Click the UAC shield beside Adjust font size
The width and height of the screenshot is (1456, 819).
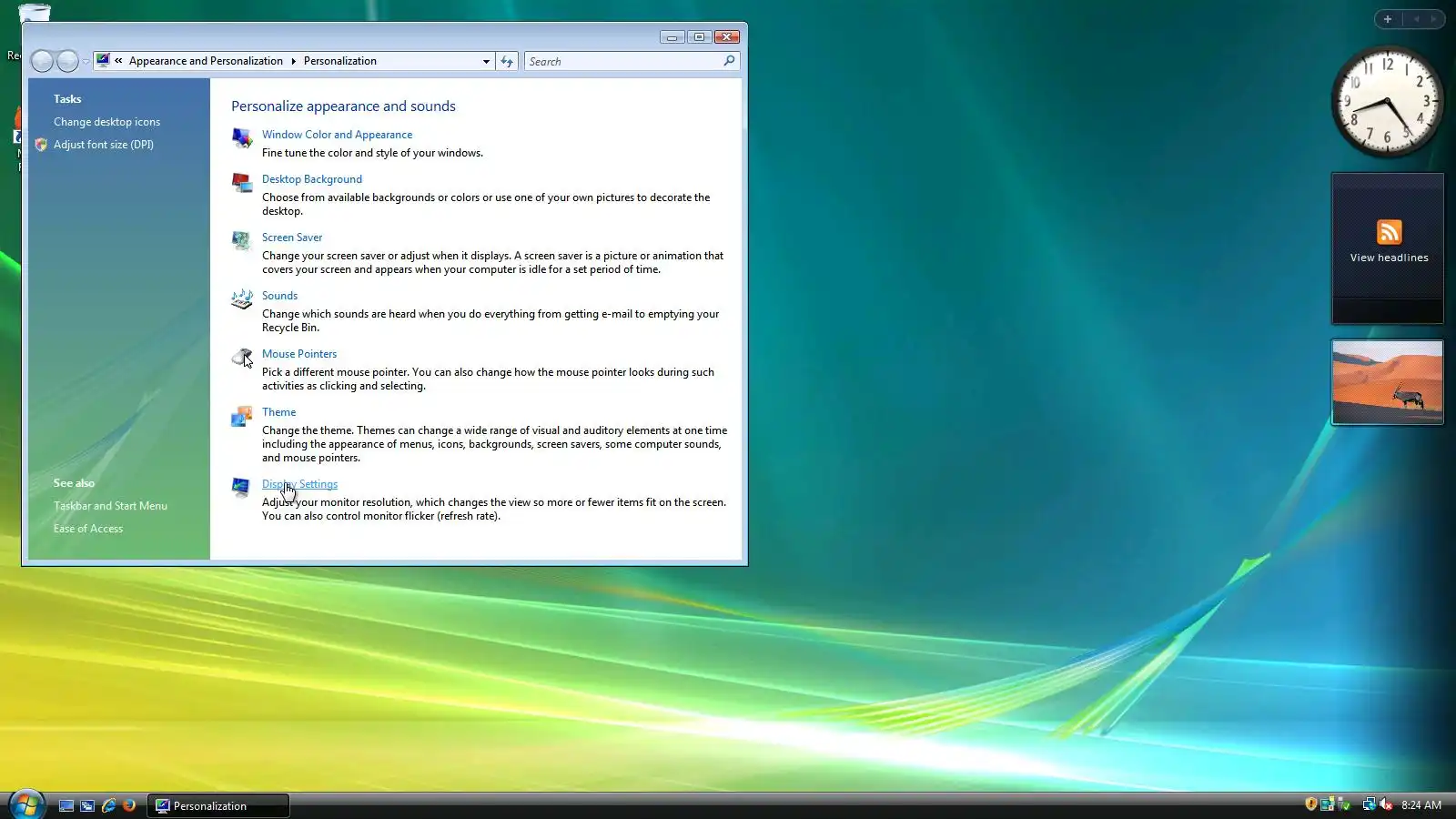pos(41,145)
